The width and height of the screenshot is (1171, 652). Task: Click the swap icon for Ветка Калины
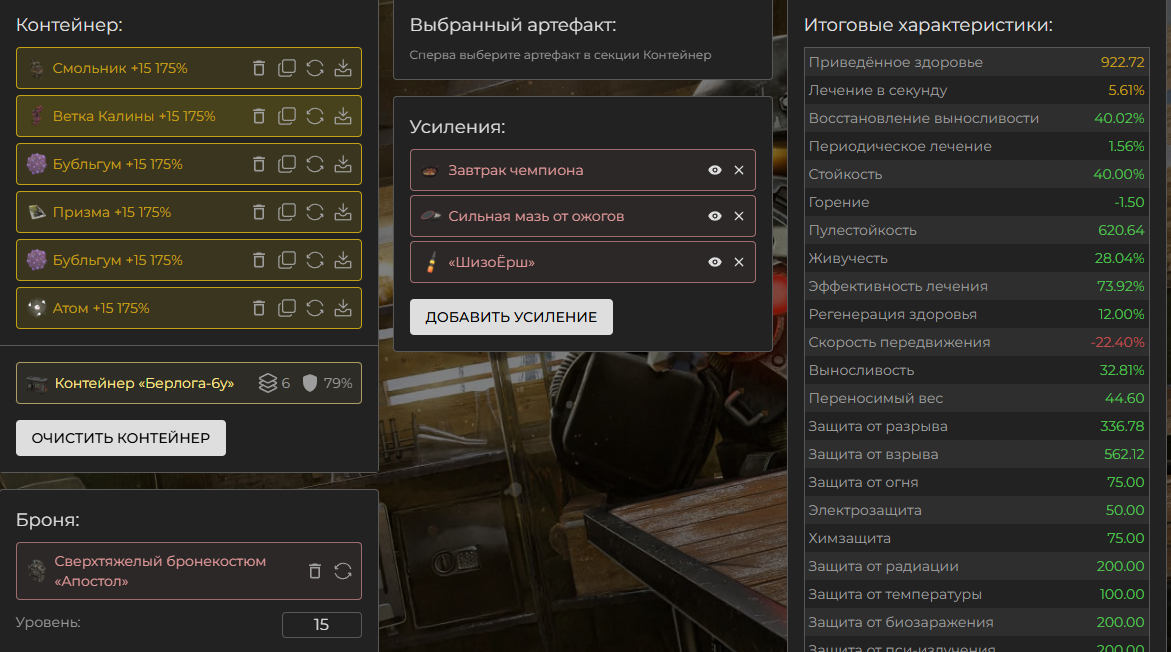(315, 116)
